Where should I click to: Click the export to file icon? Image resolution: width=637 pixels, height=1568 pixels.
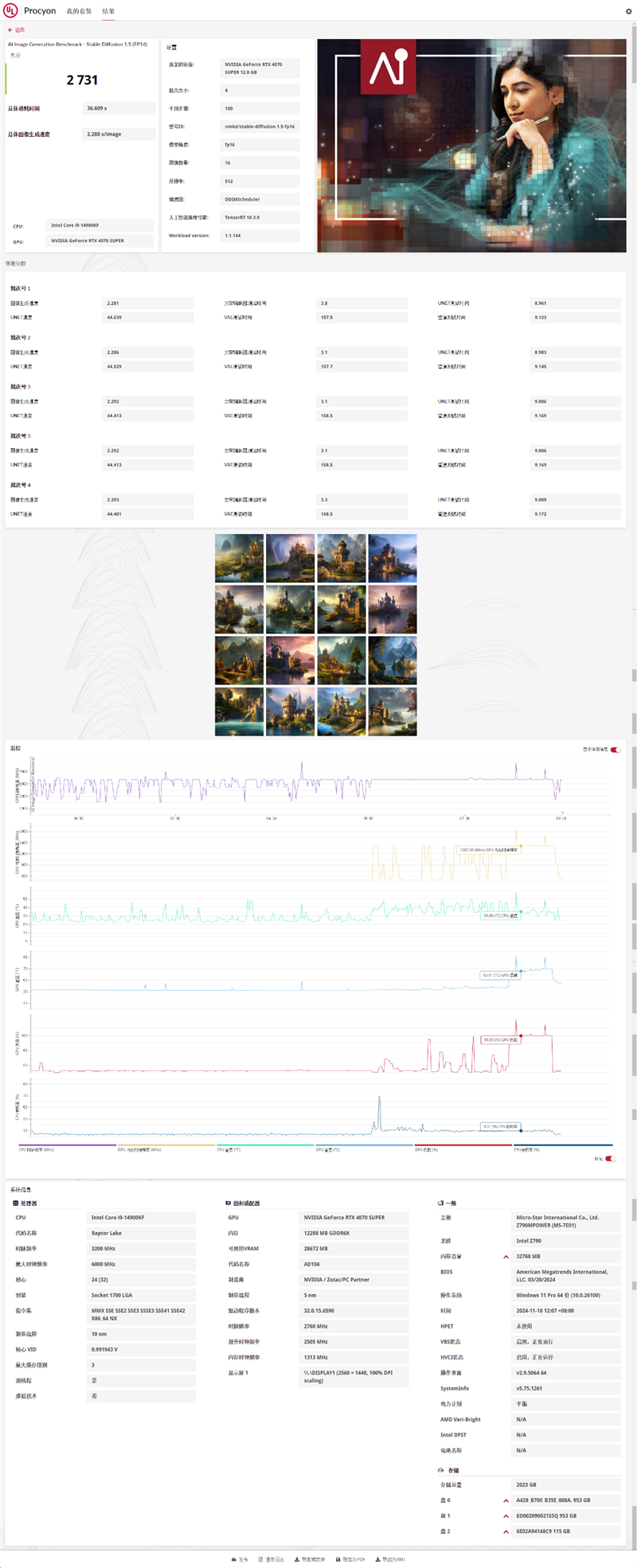297,1559
